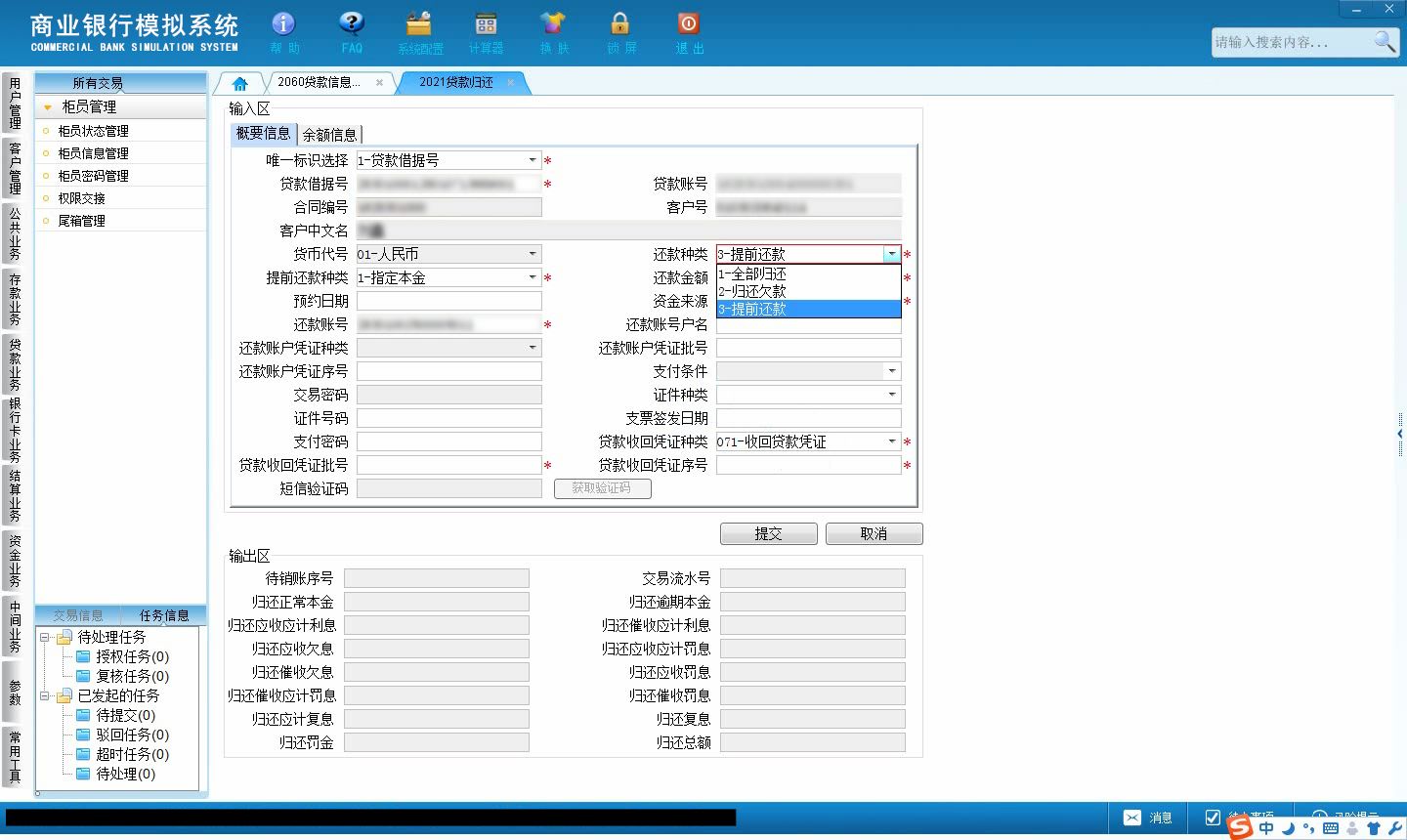
Task: Open 支付条件 dropdown
Action: [892, 371]
